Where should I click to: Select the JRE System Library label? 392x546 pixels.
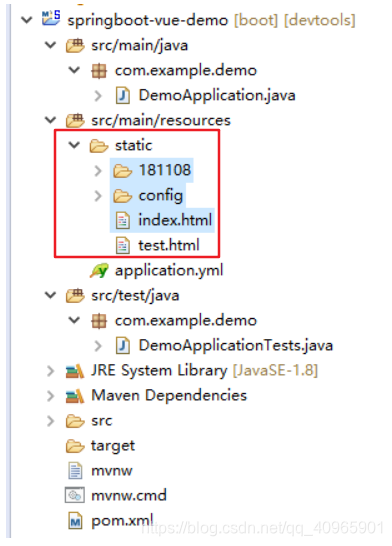(159, 371)
